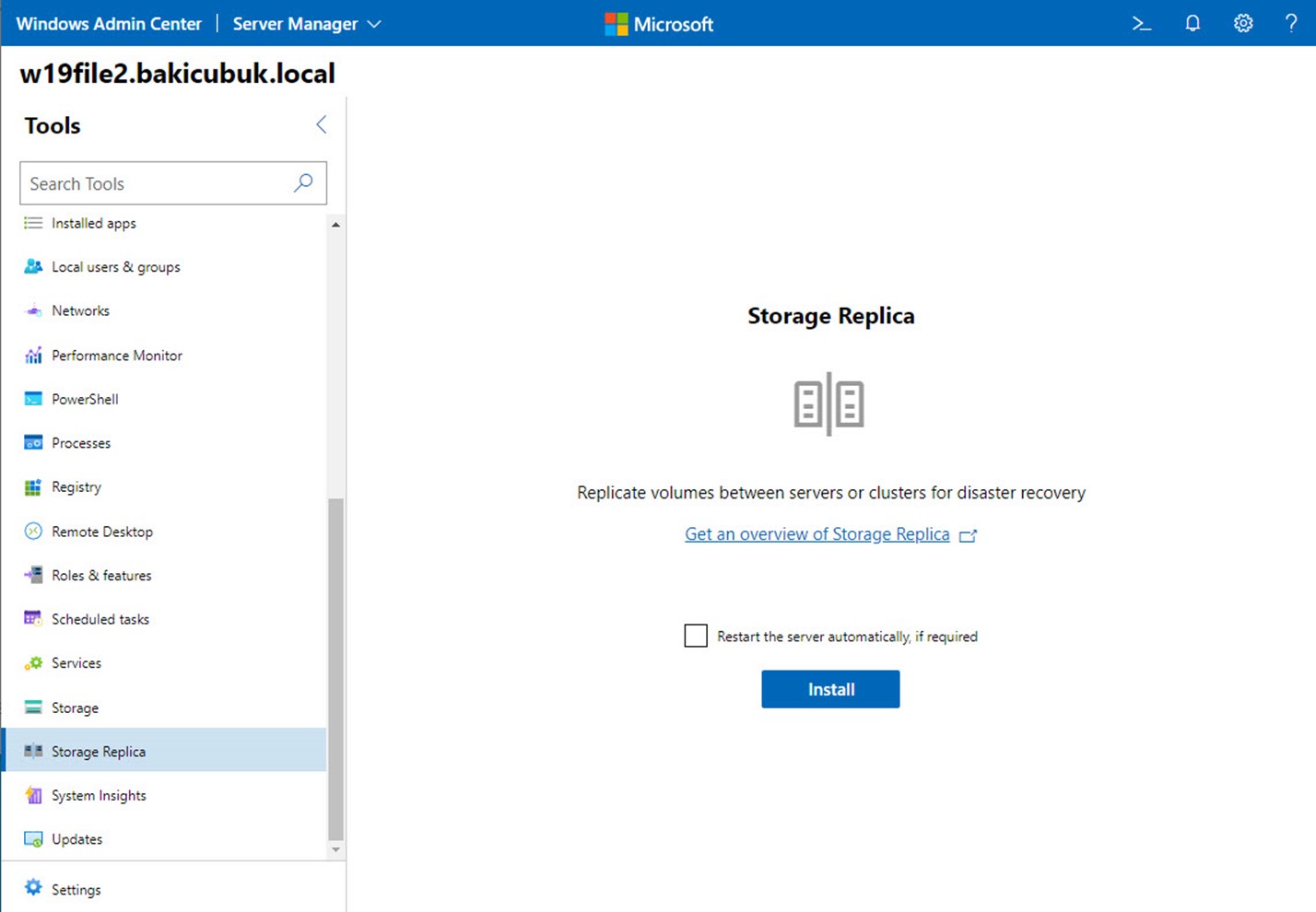Click the Scheduled tasks calendar icon
This screenshot has width=1316, height=912.
tap(33, 618)
